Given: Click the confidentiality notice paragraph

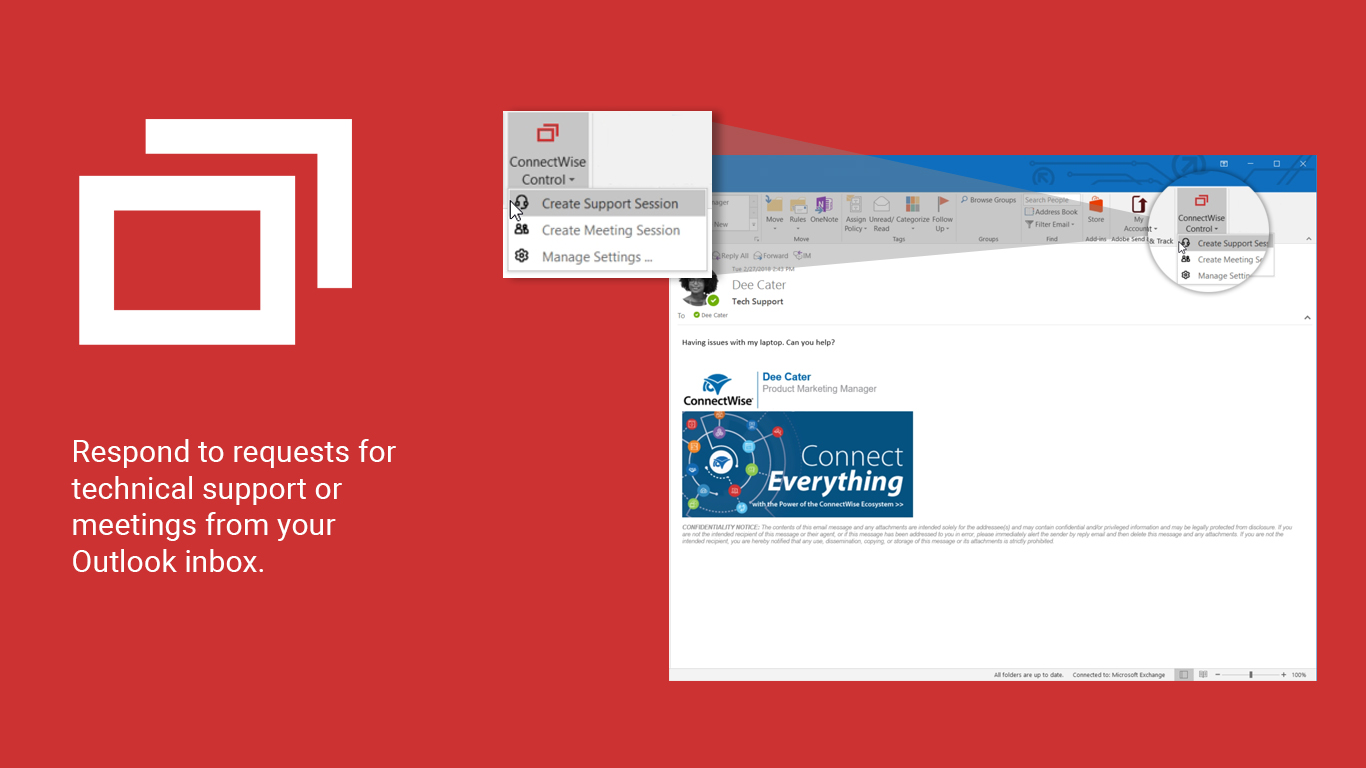Looking at the screenshot, I should click(987, 534).
